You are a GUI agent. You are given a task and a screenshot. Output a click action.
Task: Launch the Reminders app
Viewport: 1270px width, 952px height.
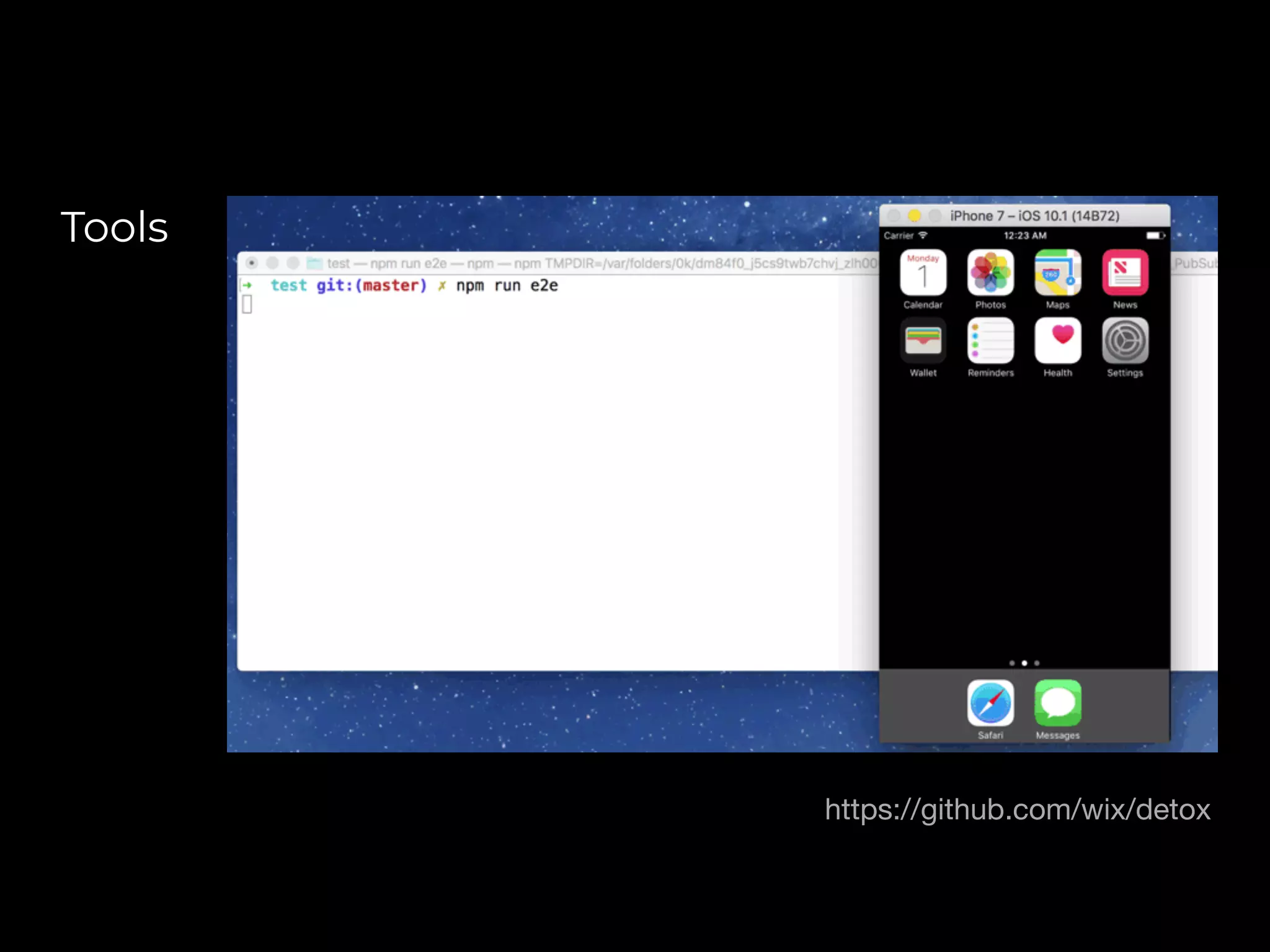990,340
